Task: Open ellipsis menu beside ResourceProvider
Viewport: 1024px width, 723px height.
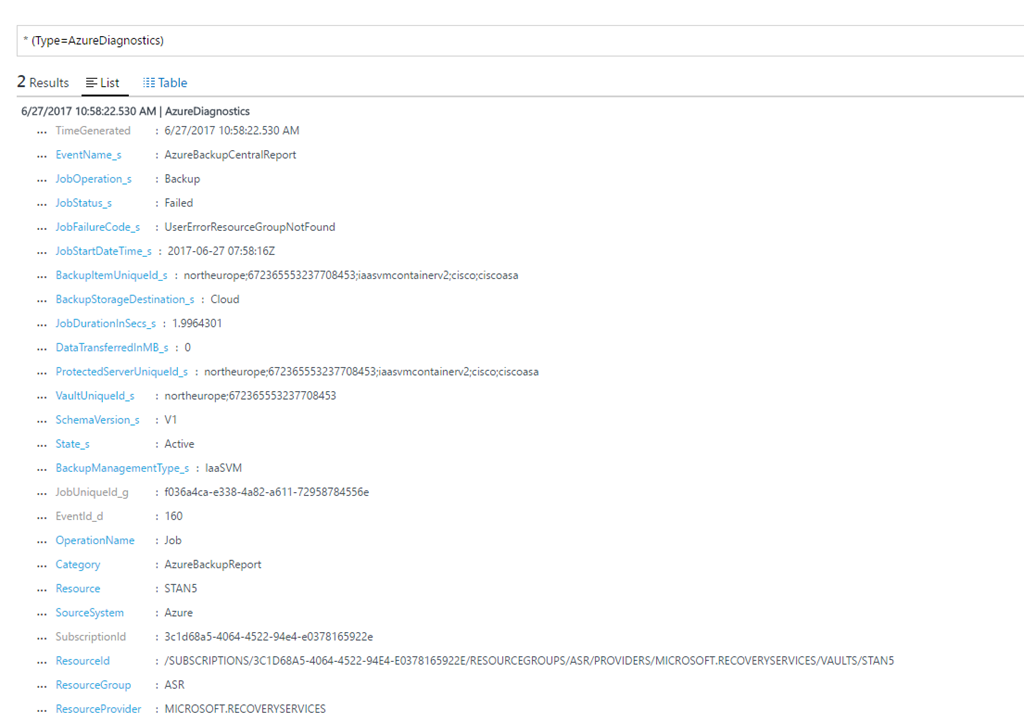Action: 41,709
